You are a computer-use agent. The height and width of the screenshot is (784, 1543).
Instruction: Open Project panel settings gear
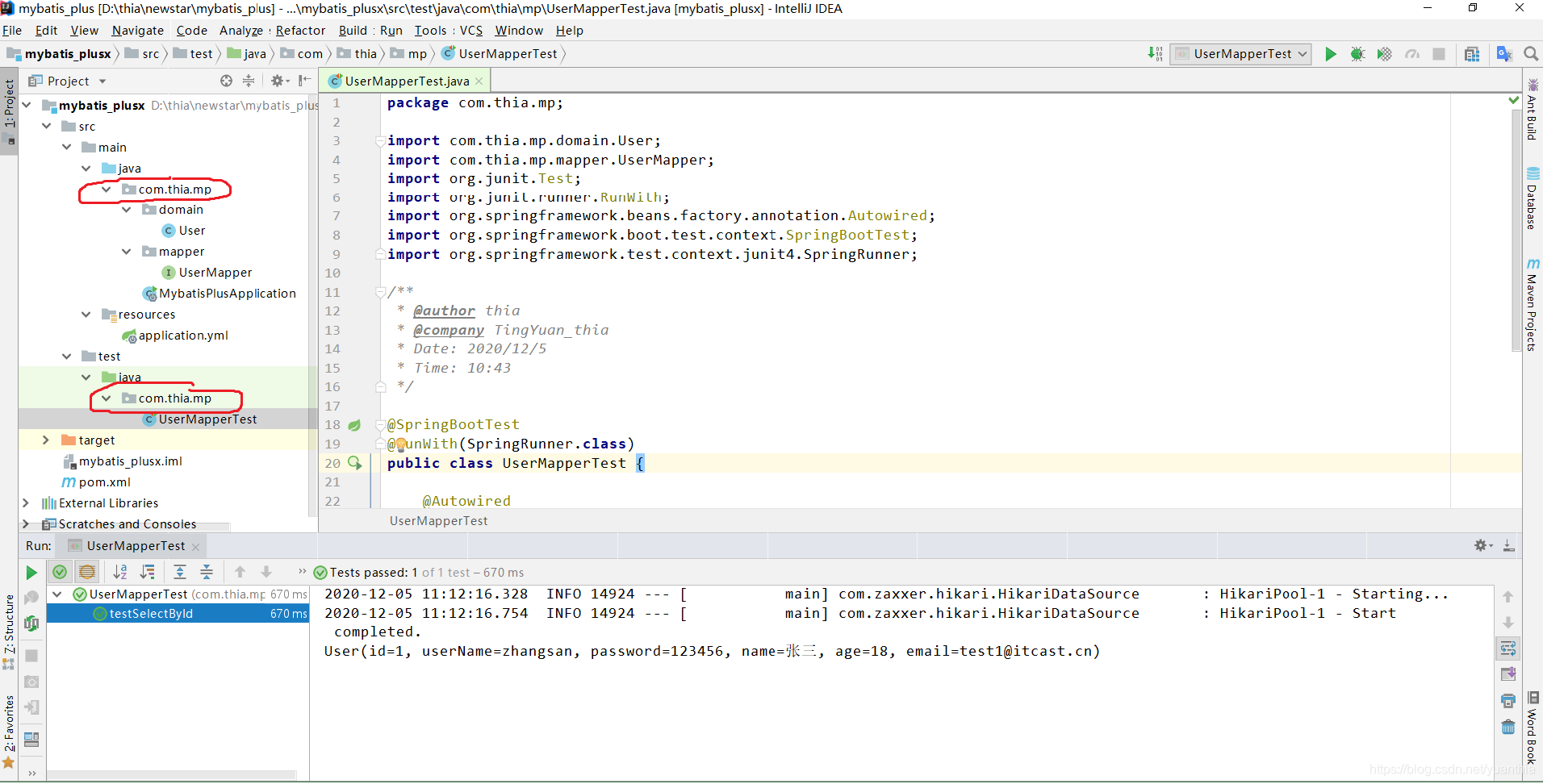click(278, 81)
